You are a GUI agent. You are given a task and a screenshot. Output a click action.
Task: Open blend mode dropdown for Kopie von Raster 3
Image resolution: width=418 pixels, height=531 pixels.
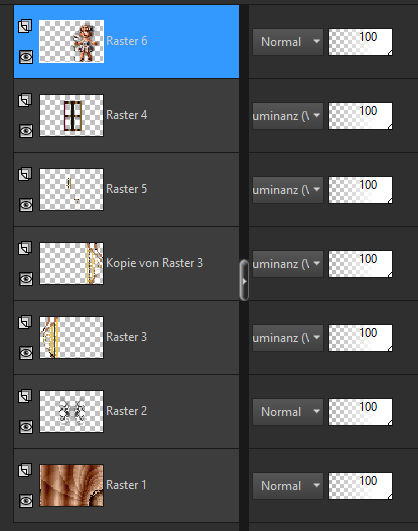coord(288,264)
